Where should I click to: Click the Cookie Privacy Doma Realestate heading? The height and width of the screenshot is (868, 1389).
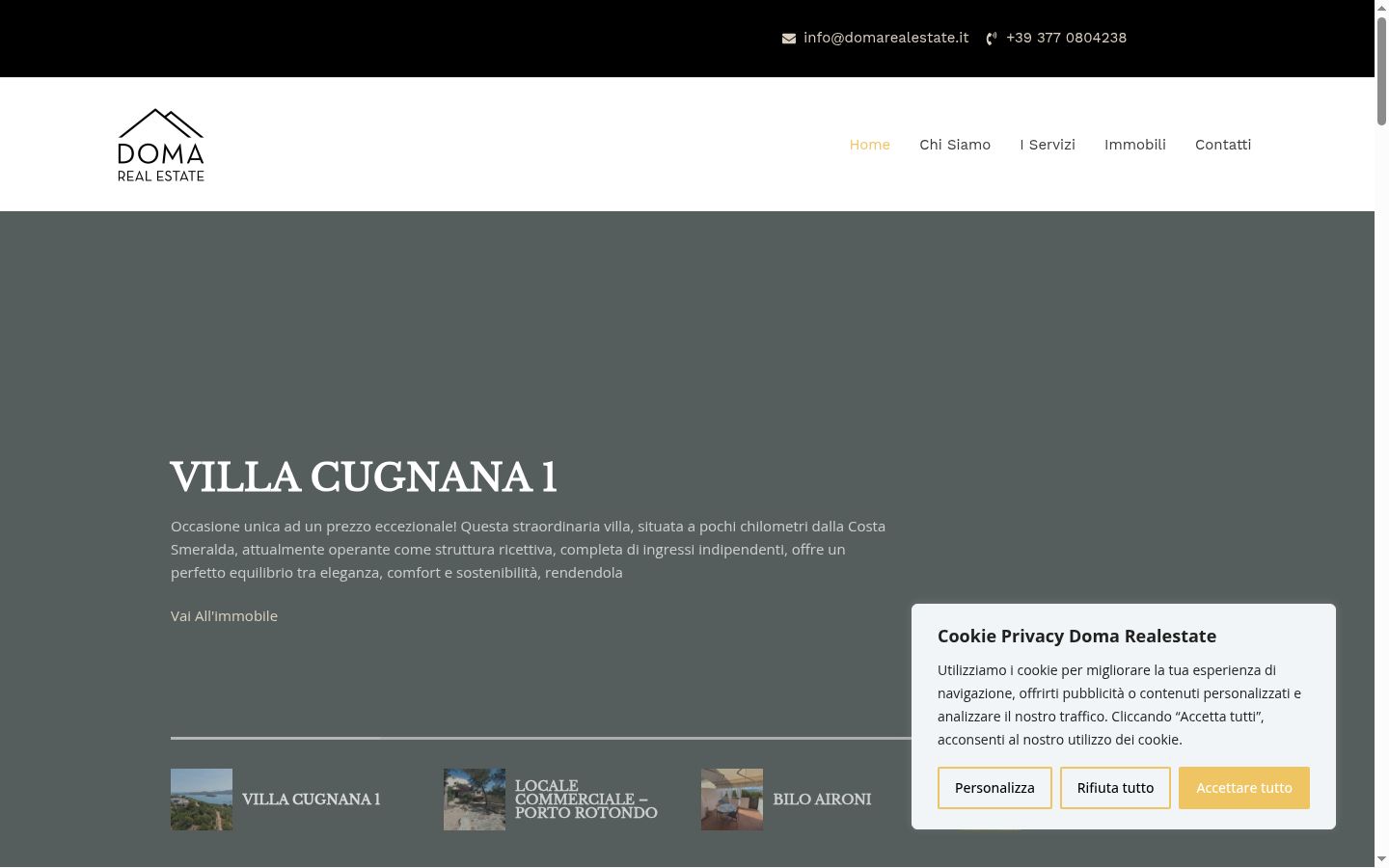(1076, 636)
